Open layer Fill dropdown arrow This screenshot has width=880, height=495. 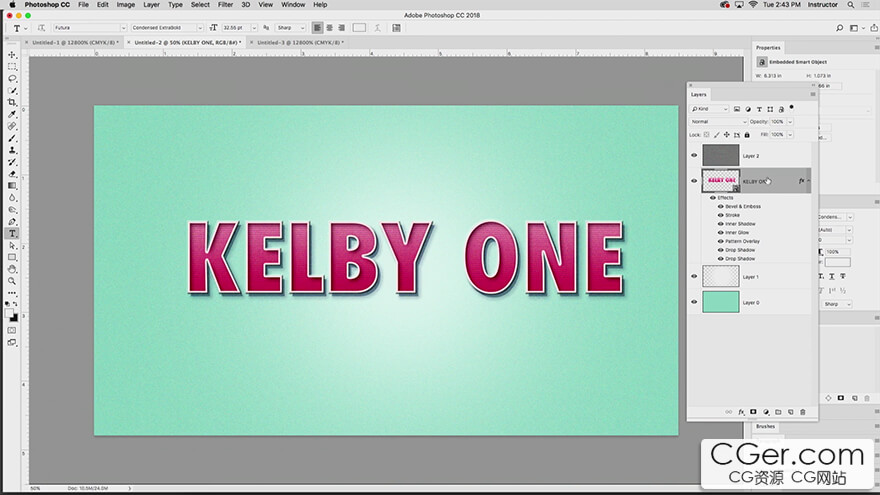click(790, 135)
